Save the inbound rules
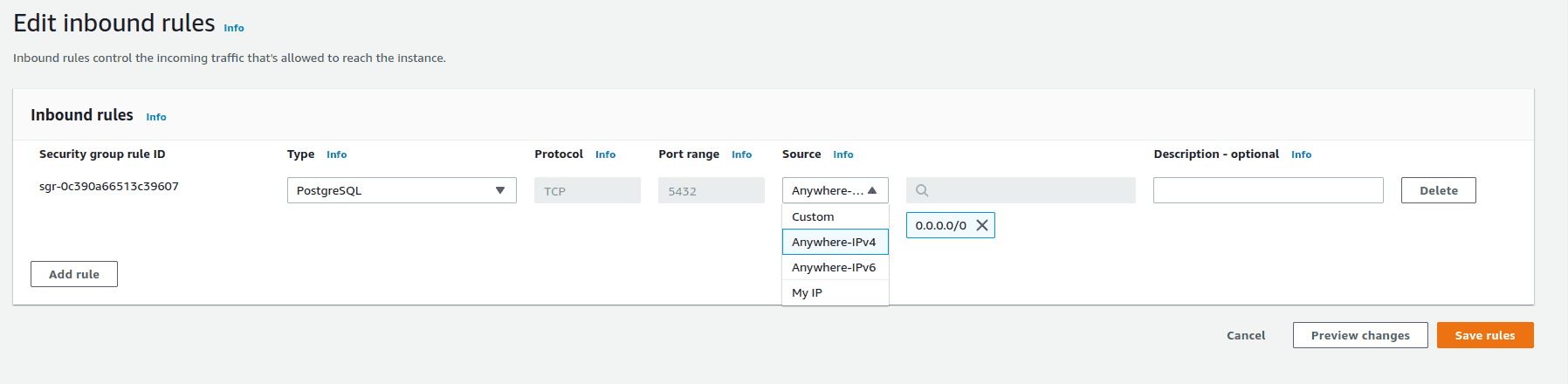This screenshot has height=384, width=1568. 1484,335
